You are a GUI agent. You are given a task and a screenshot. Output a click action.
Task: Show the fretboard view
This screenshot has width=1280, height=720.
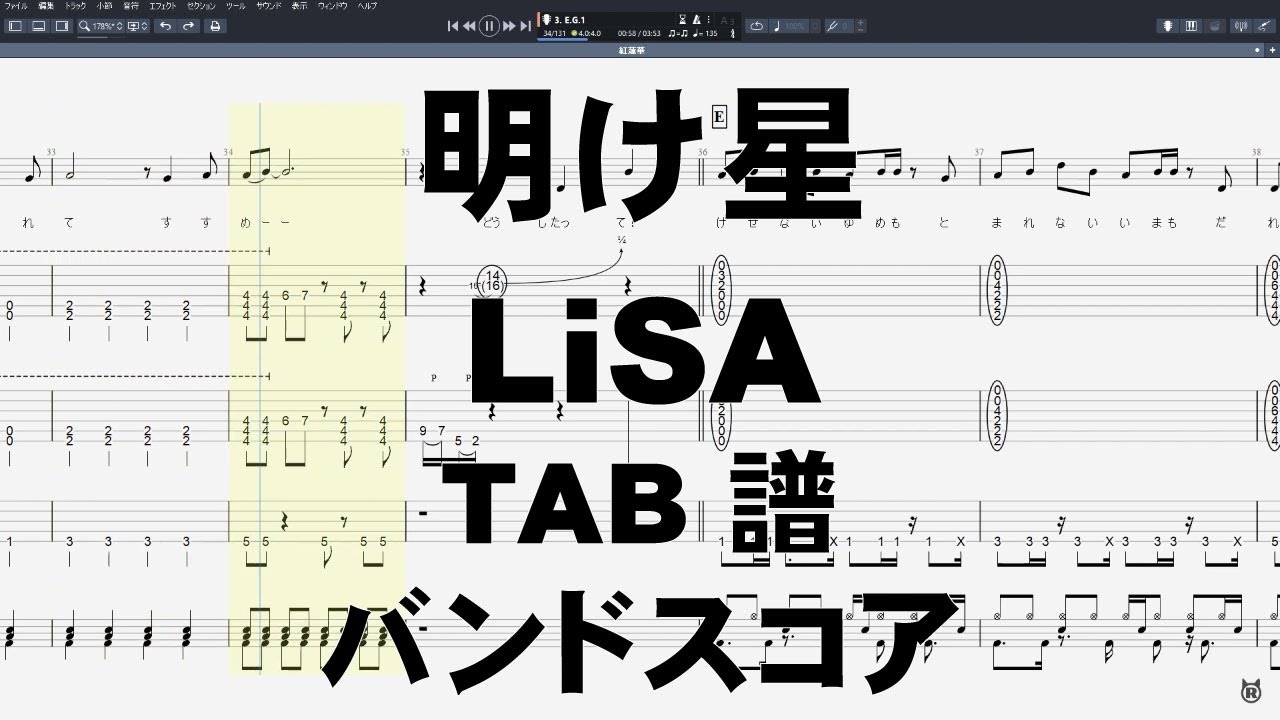coord(1168,26)
